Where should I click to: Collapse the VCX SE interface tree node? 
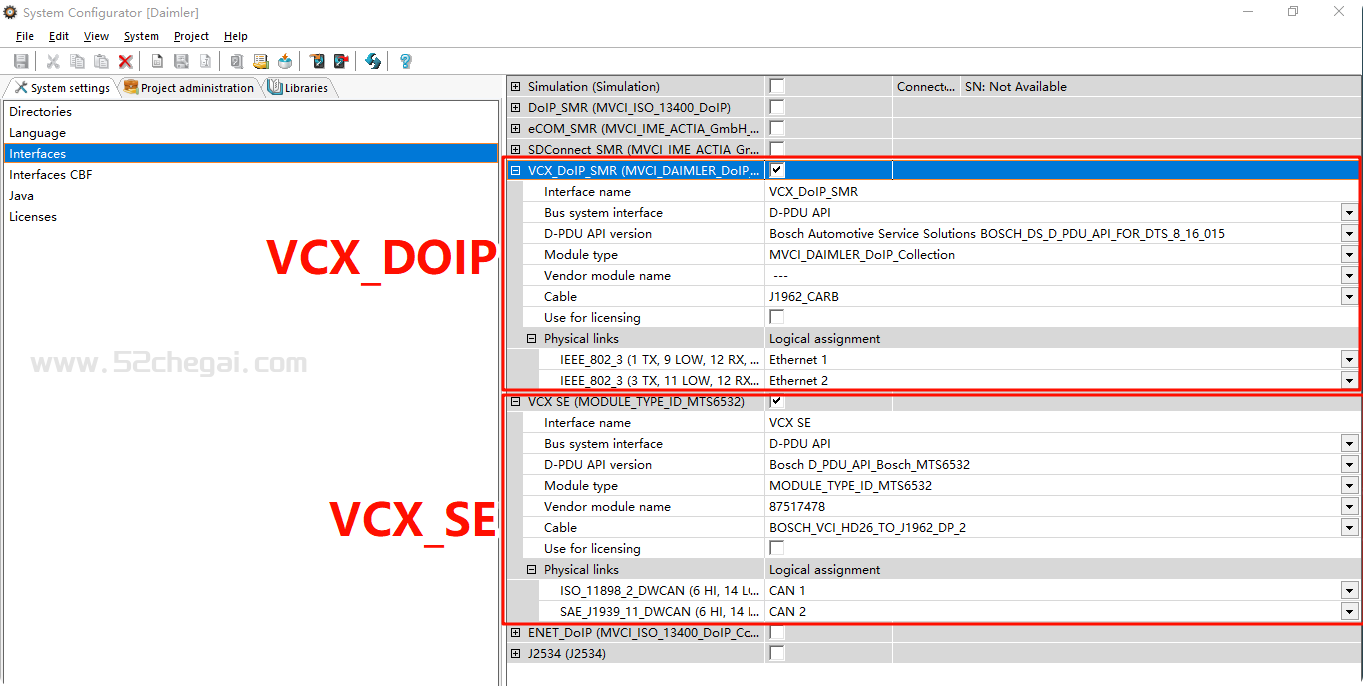tap(516, 402)
